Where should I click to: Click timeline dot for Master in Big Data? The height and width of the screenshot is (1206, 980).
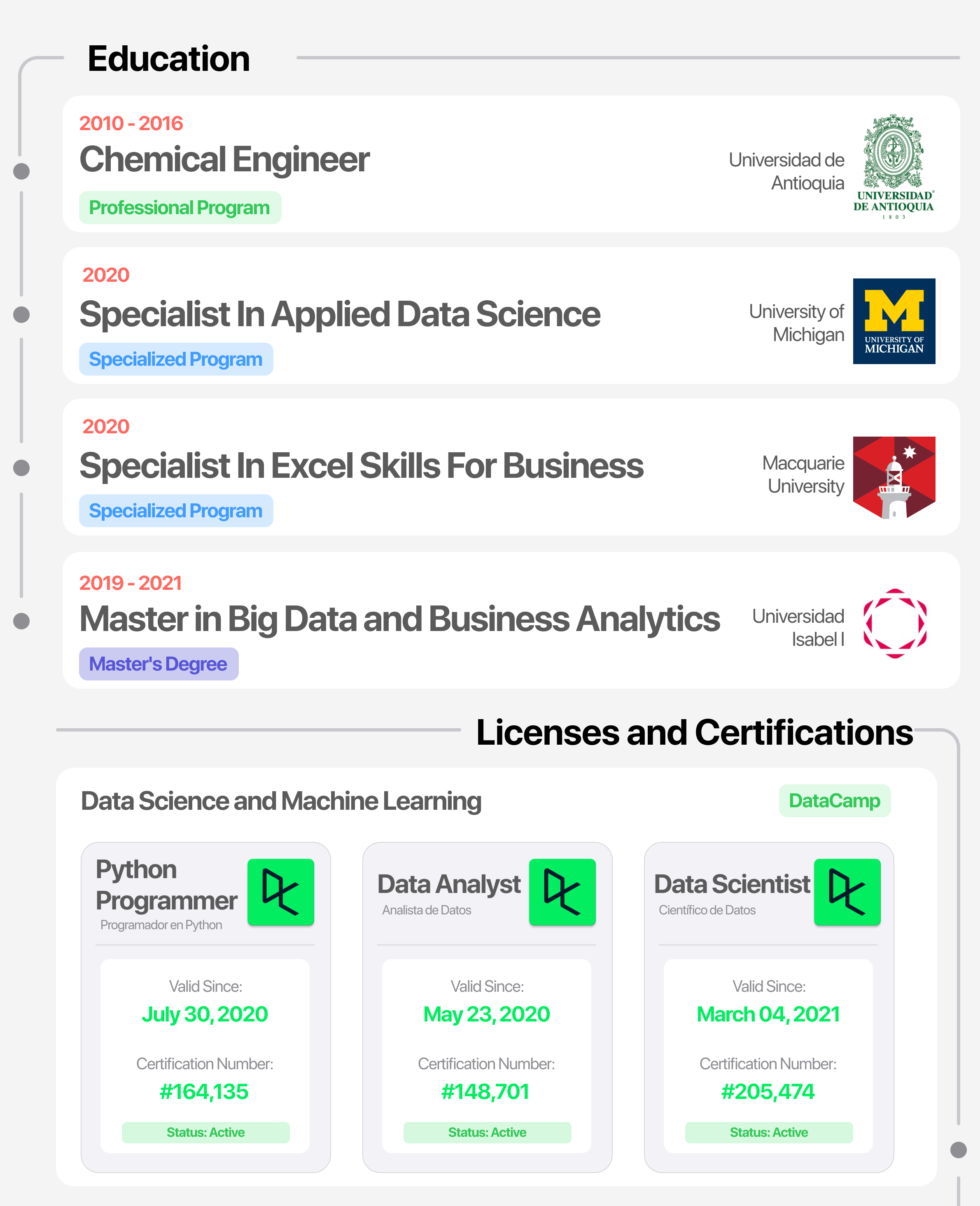pos(21,621)
